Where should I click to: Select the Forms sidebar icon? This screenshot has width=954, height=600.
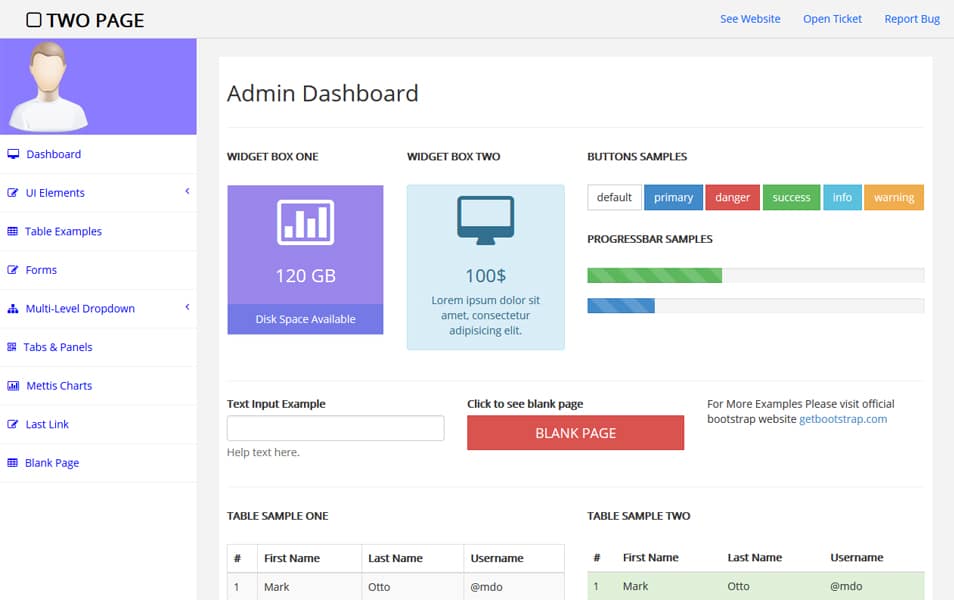[14, 270]
